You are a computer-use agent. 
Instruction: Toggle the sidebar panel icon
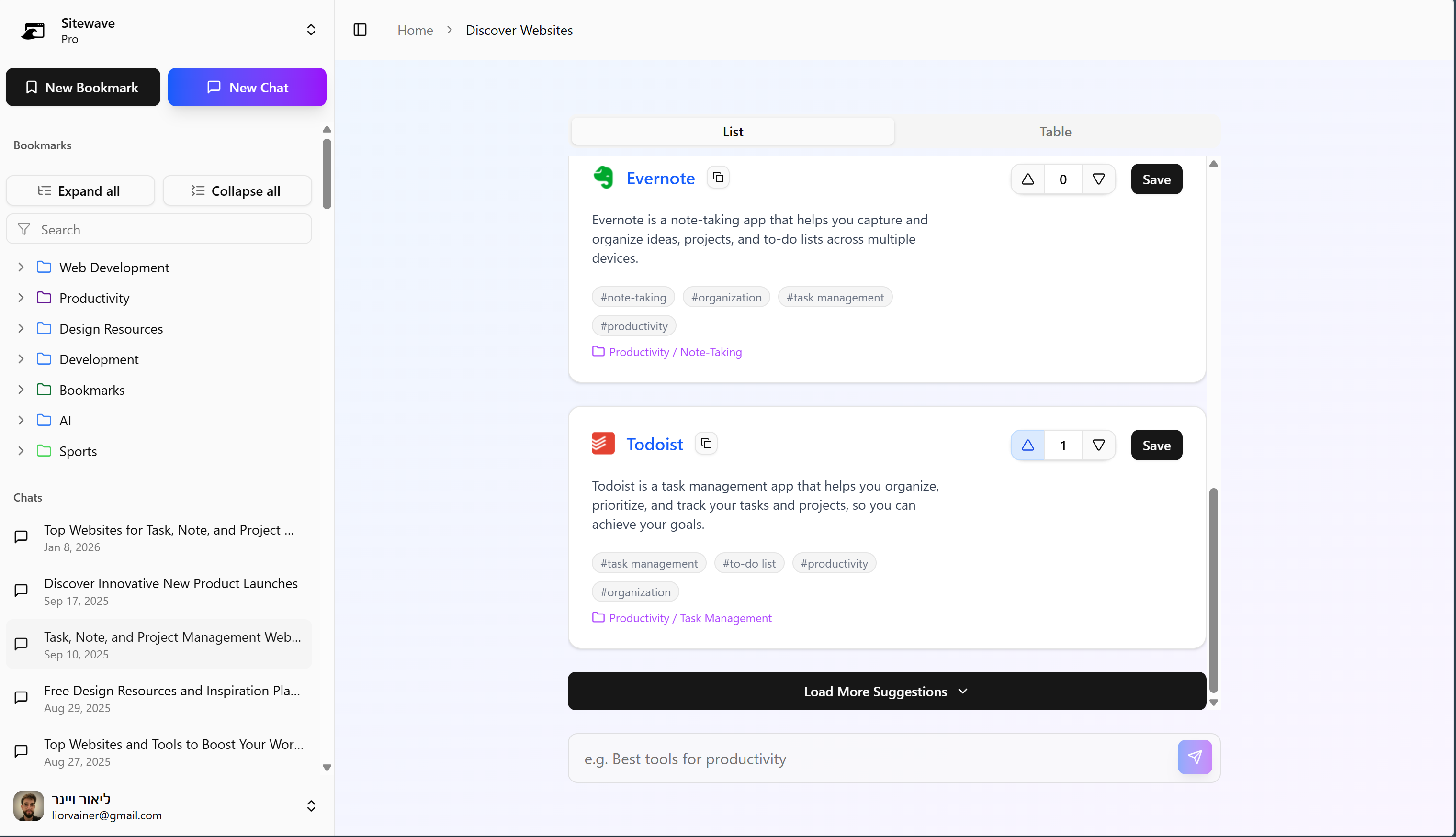(x=360, y=30)
